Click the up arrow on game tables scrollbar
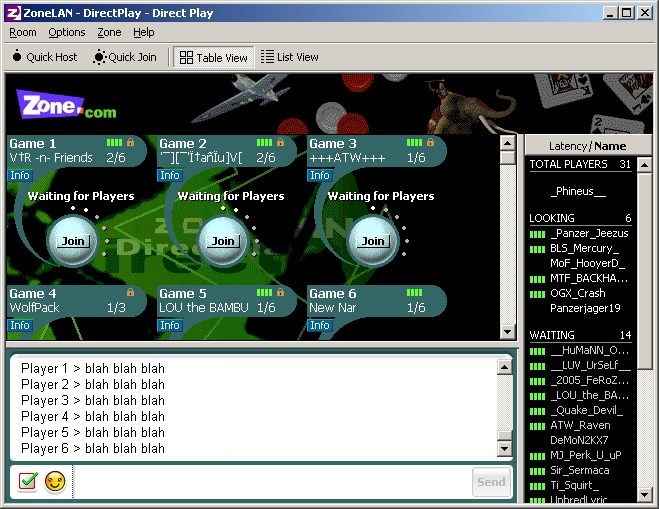Screen dimensions: 659x509 click(x=508, y=143)
